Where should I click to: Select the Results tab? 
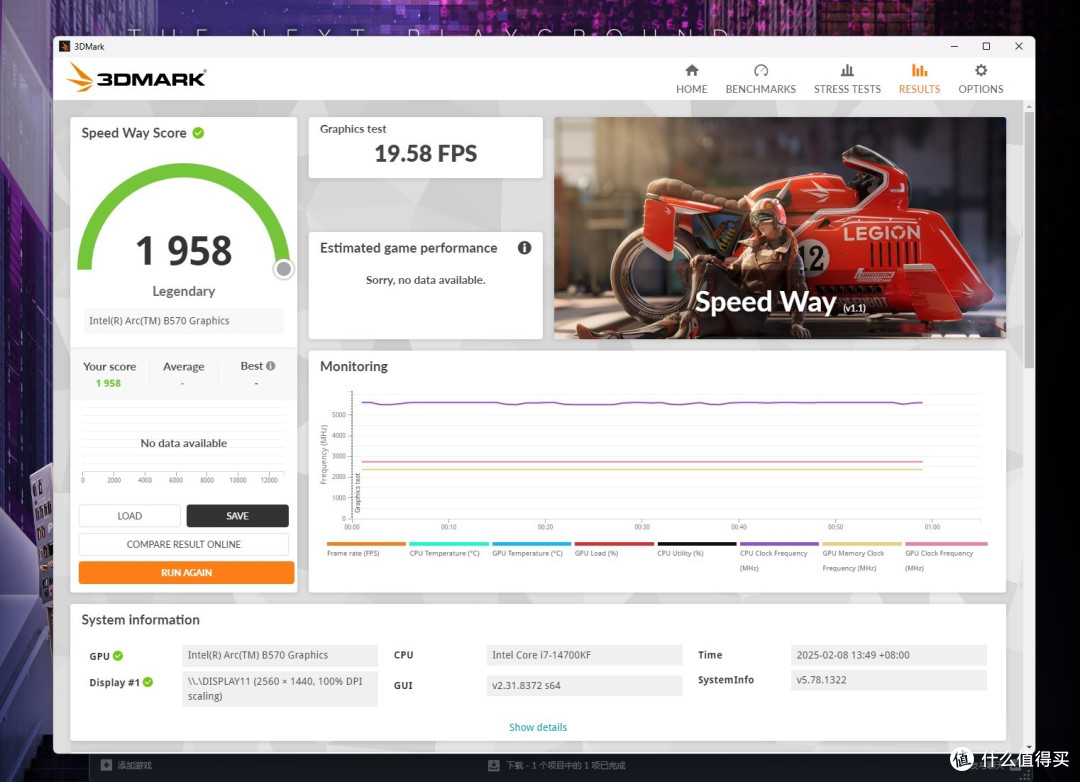tap(919, 79)
